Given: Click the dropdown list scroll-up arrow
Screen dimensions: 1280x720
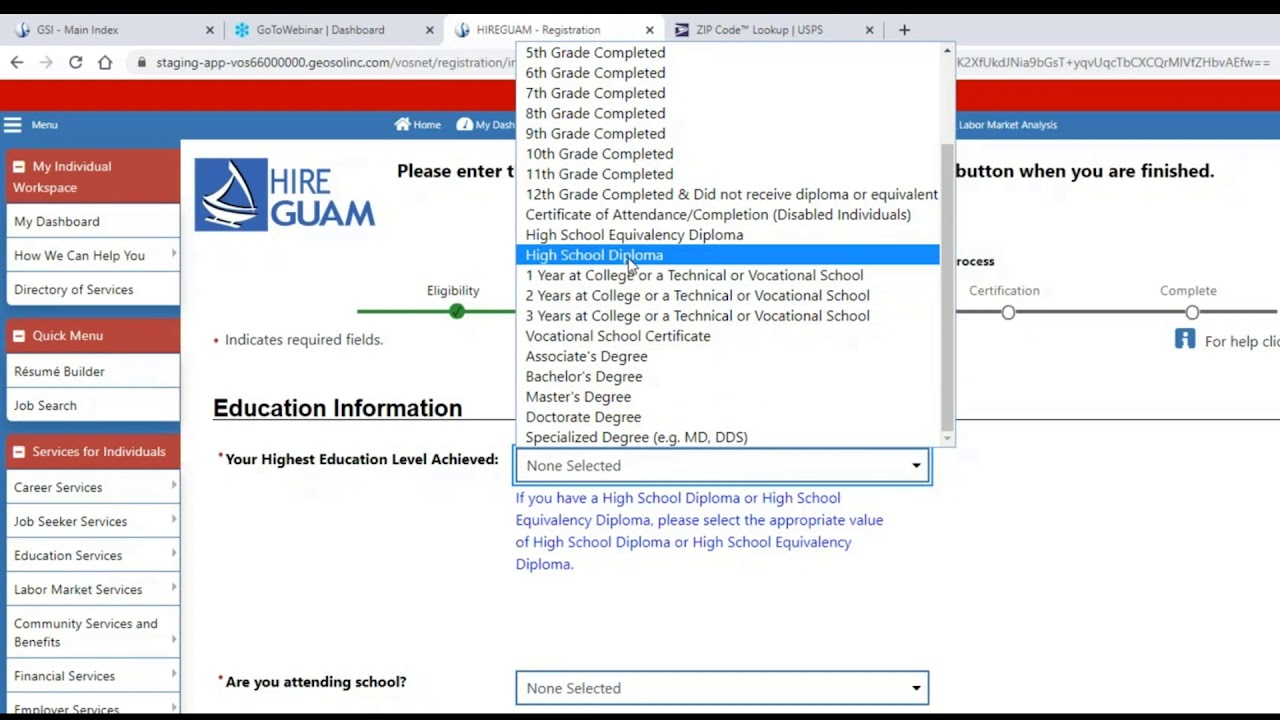Looking at the screenshot, I should 947,50.
